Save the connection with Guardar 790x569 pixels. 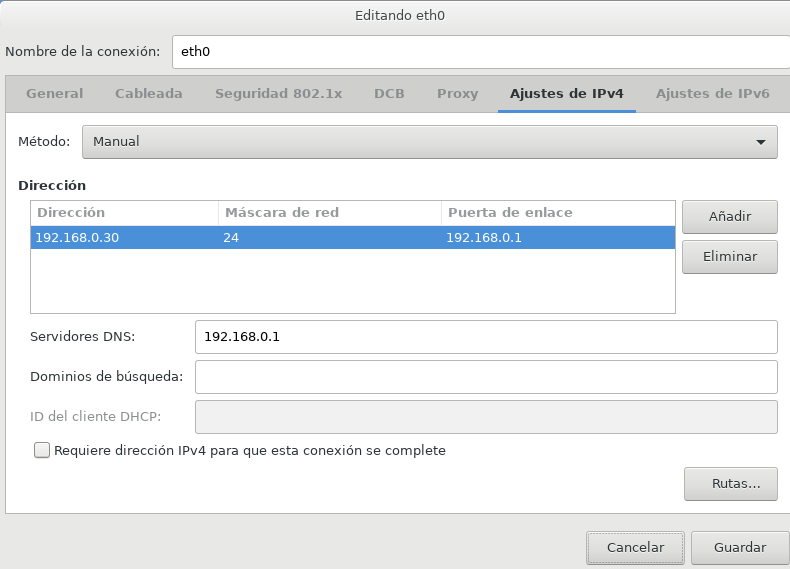[x=740, y=547]
